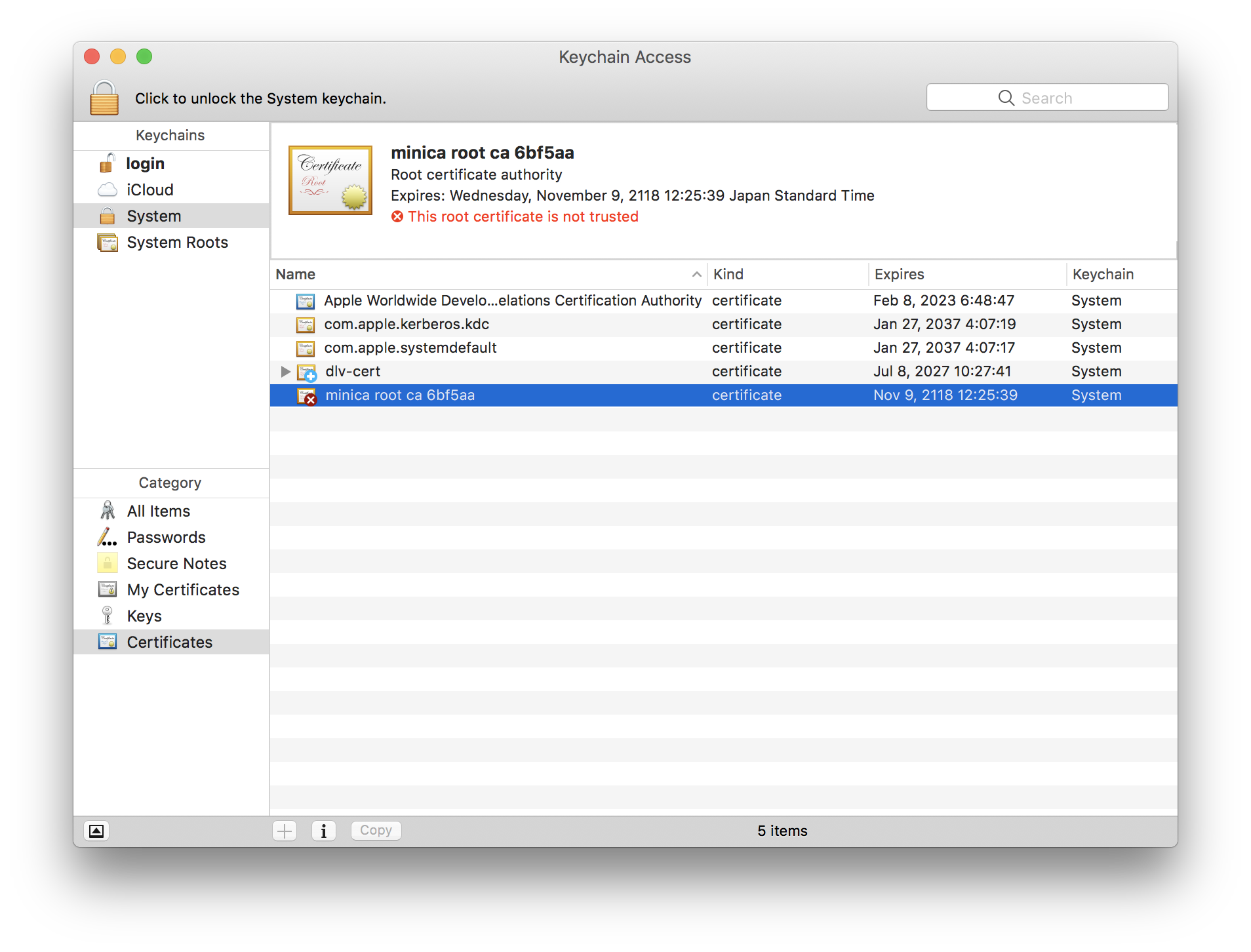Screen dimensions: 1251x952
Task: Expand the dlv-cert disclosure triangle
Action: pyautogui.click(x=286, y=372)
